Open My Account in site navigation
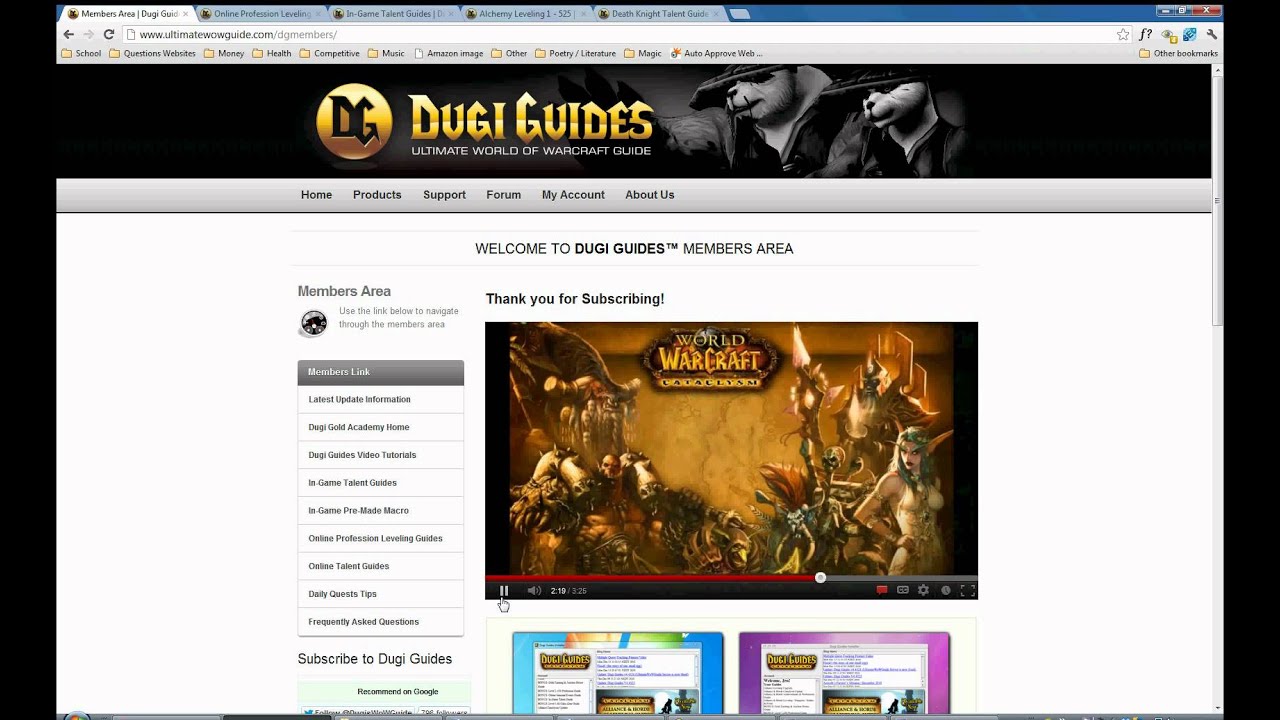 [573, 195]
